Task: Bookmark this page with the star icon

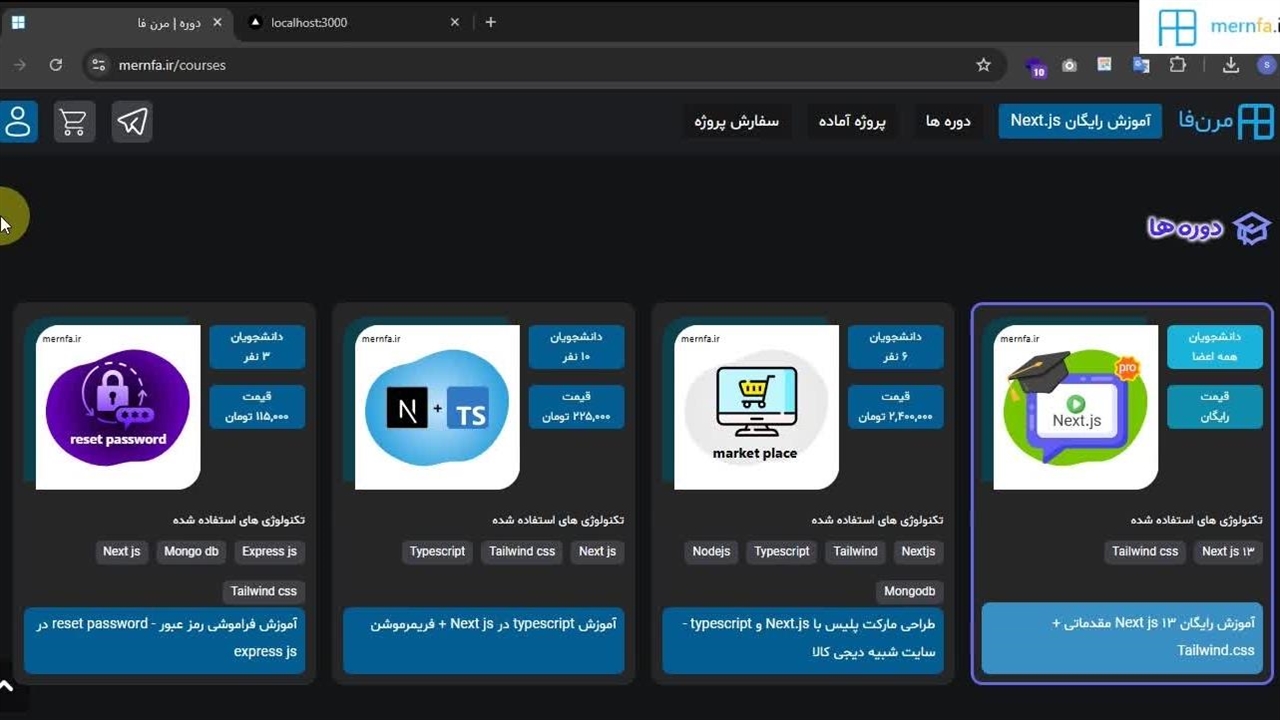Action: pyautogui.click(x=983, y=65)
